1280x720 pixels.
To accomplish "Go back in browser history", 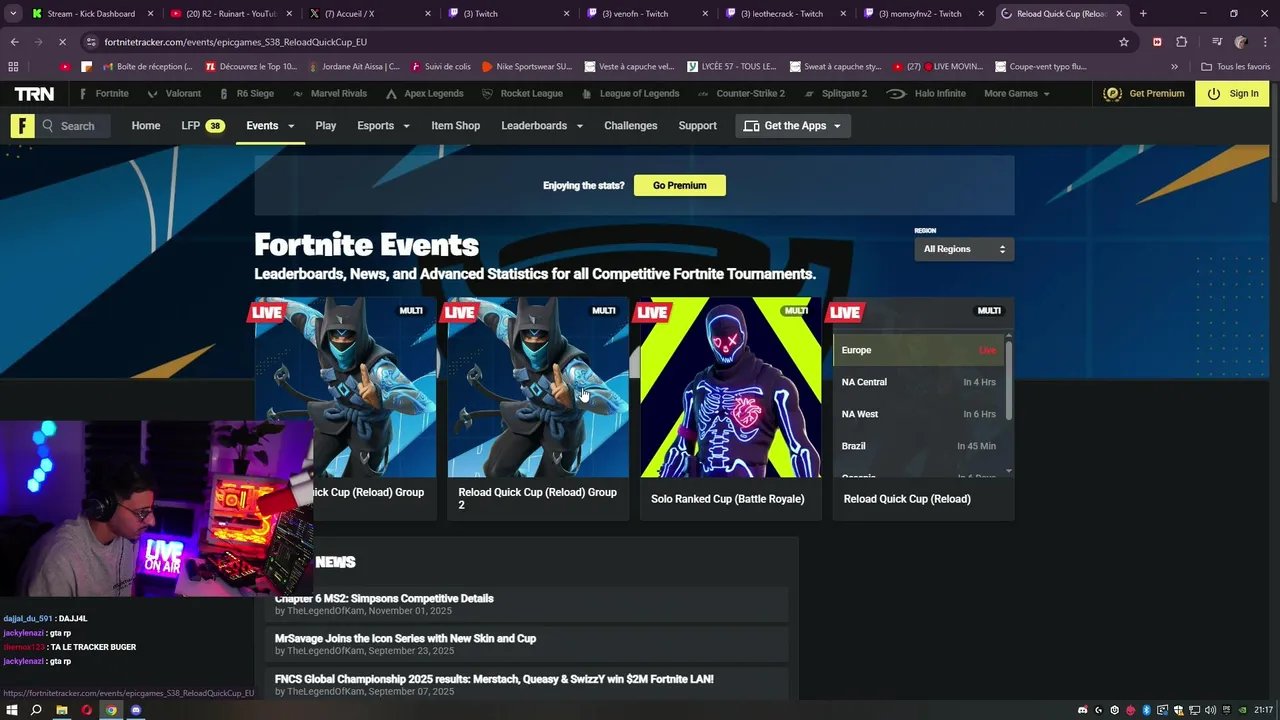I will tap(14, 42).
